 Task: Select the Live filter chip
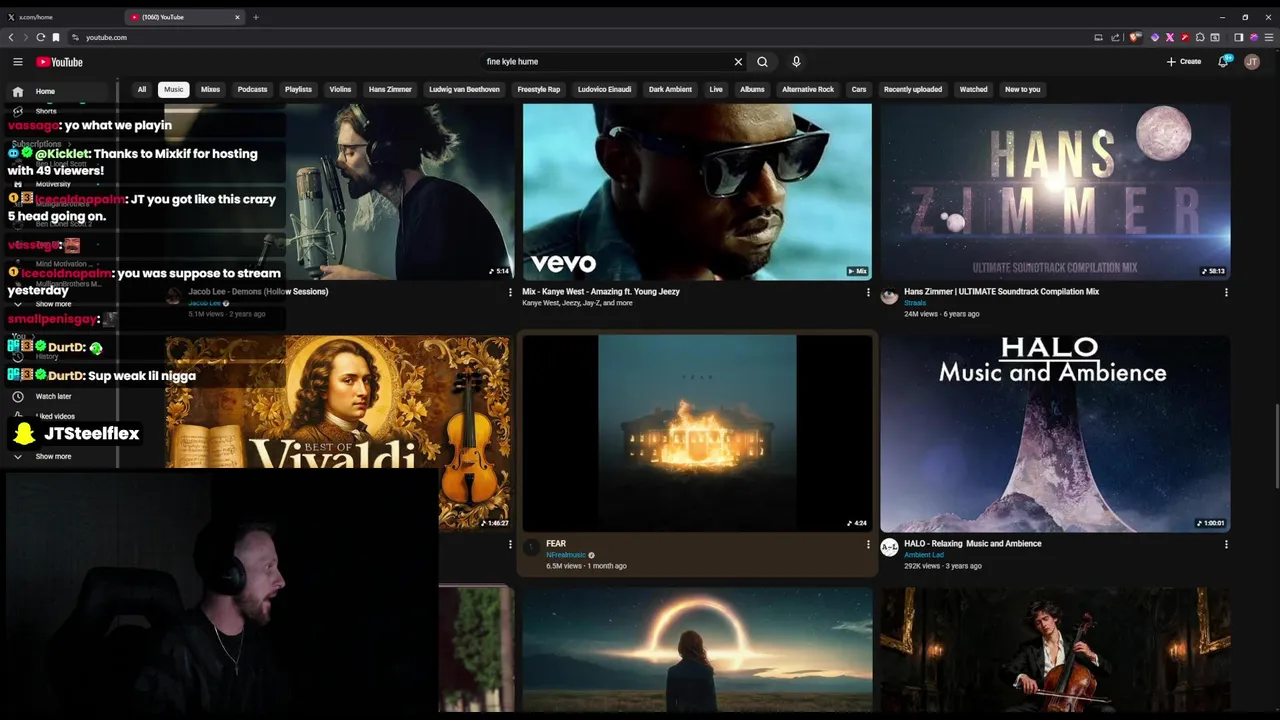[x=716, y=89]
